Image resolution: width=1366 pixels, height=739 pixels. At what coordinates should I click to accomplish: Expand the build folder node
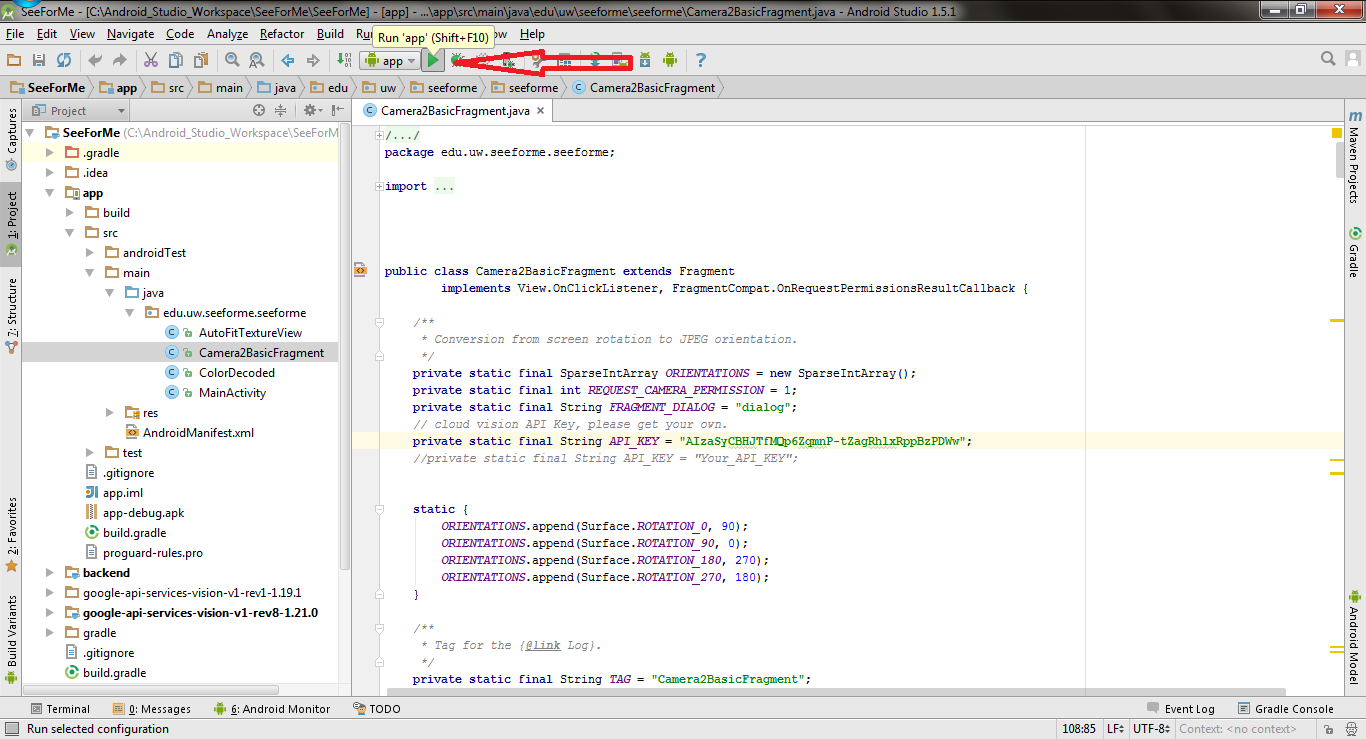click(70, 213)
